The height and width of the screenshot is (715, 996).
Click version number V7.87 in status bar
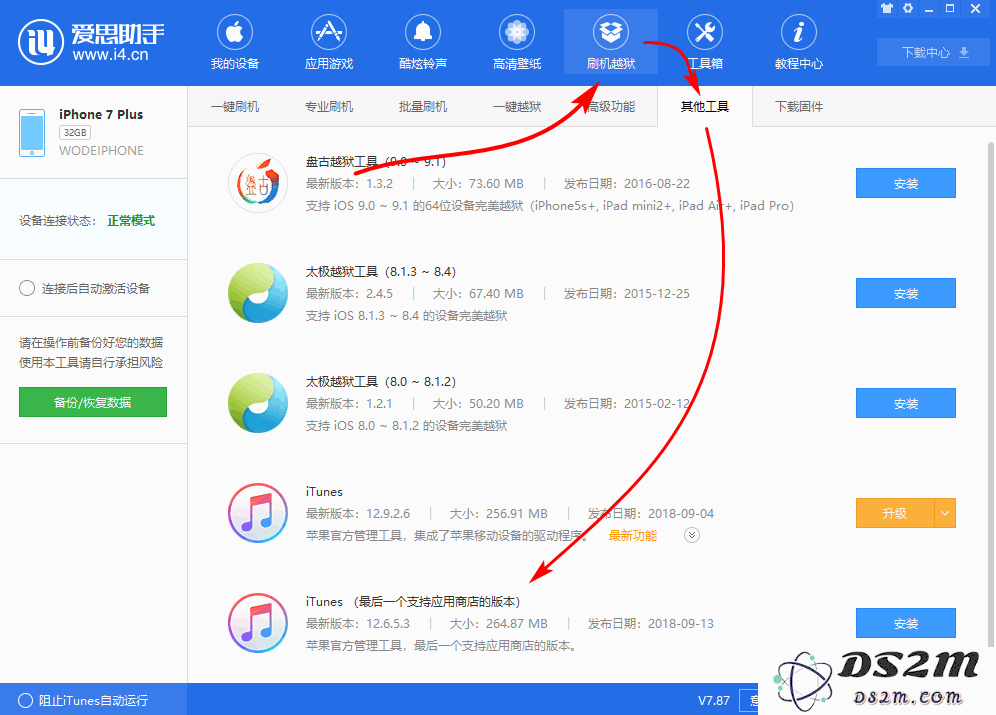714,700
